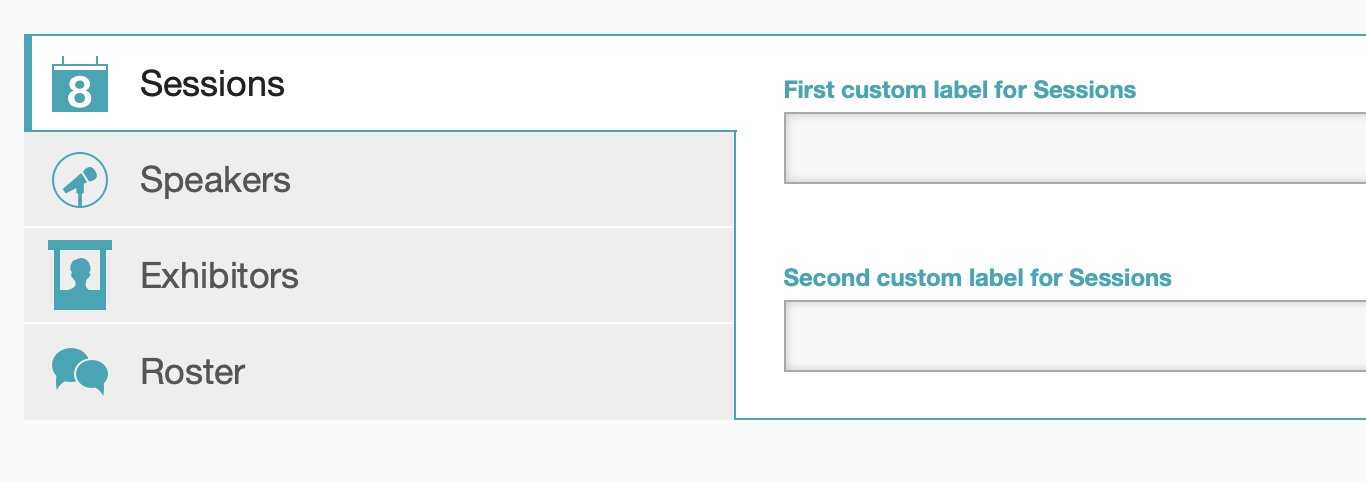Click the number 8 on the calendar icon
This screenshot has height=482, width=1366.
79,93
